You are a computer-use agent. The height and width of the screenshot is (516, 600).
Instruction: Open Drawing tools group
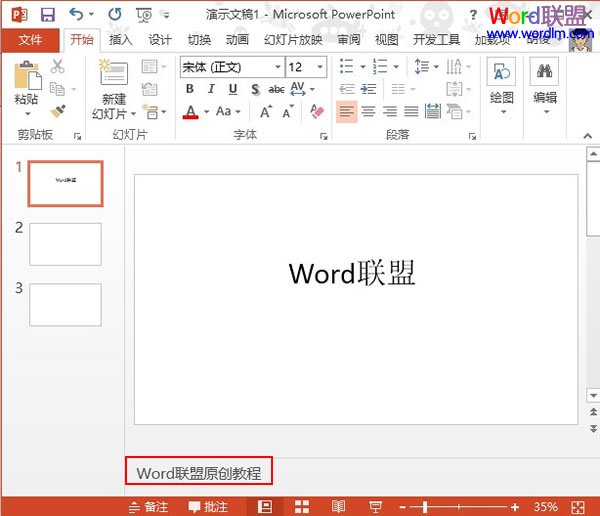(x=502, y=86)
